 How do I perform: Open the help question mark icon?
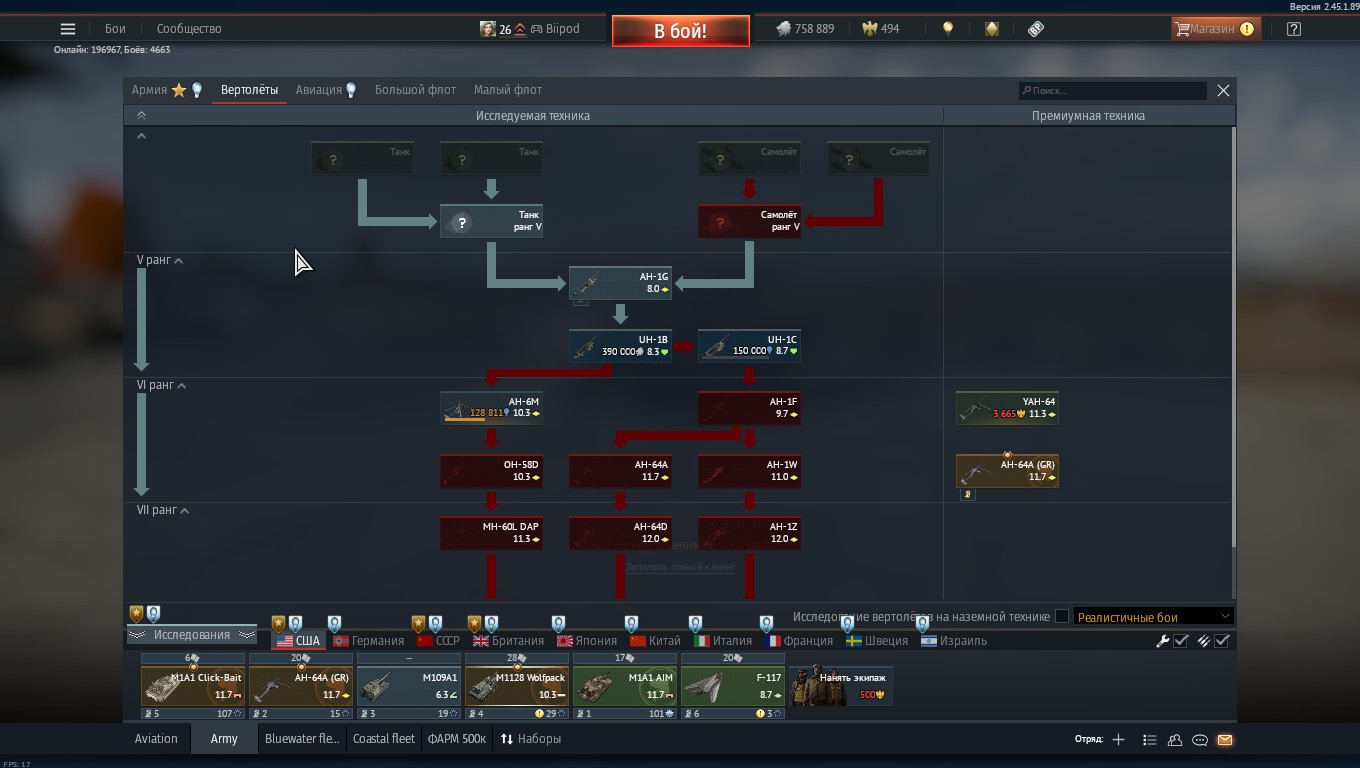tap(1294, 29)
